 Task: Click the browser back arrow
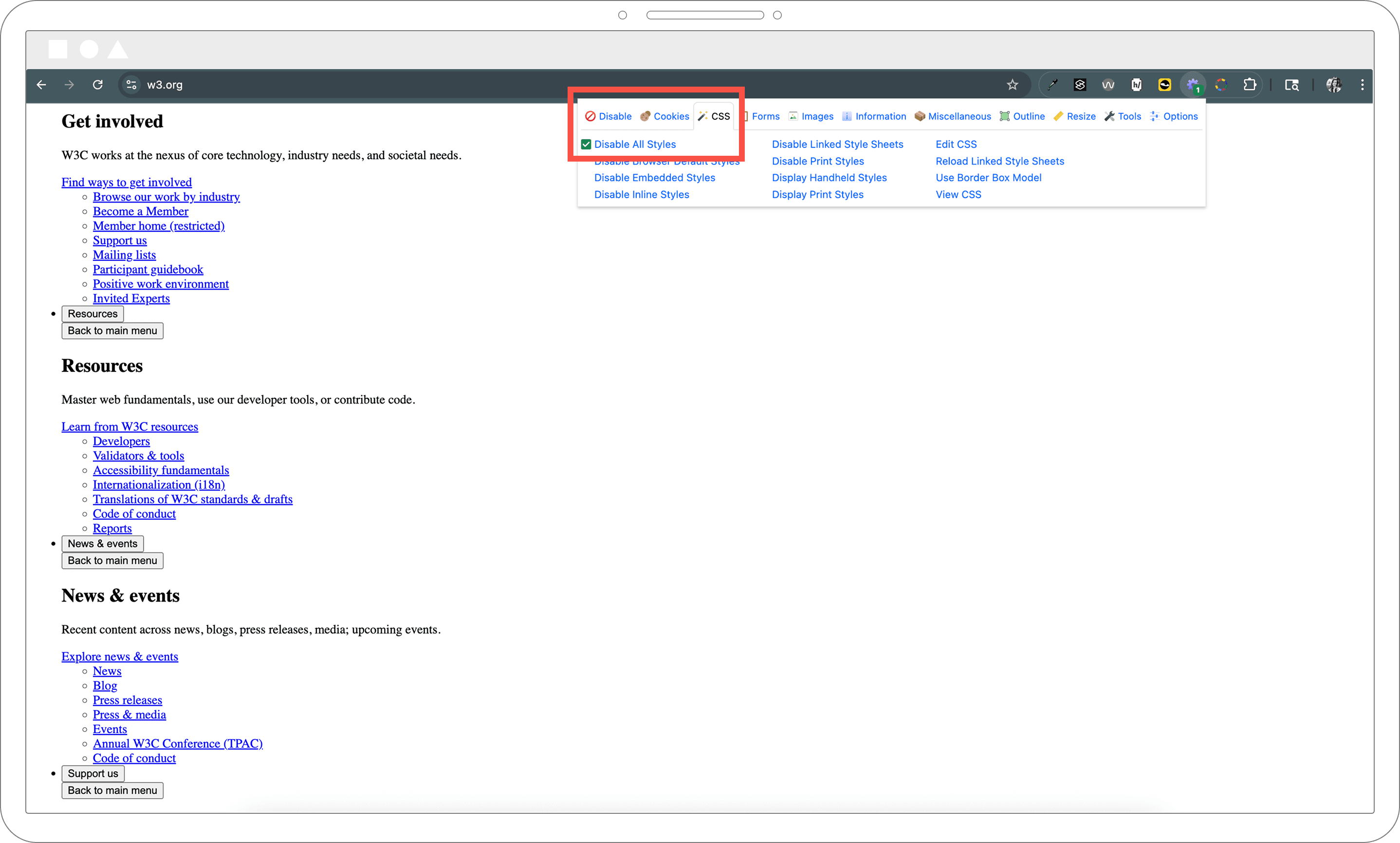click(x=41, y=85)
